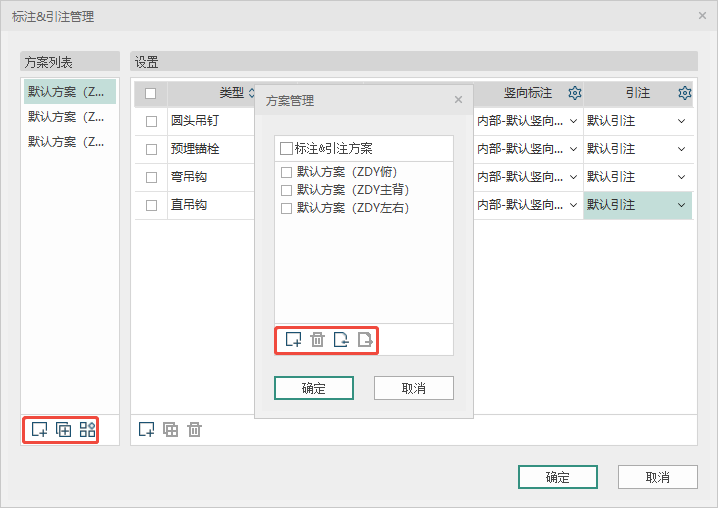This screenshot has width=718, height=508.
Task: Select third 默认方案 in 方案列表
Action: click(70, 142)
